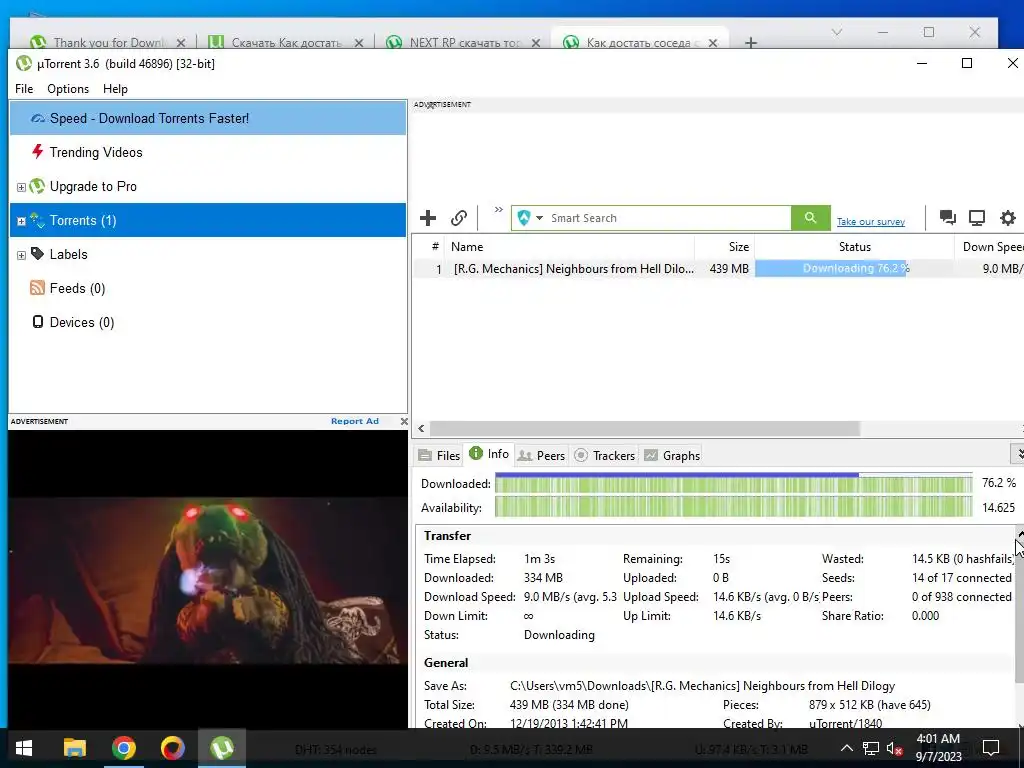Open the Take our survey link
Viewport: 1024px width, 768px height.
click(871, 222)
